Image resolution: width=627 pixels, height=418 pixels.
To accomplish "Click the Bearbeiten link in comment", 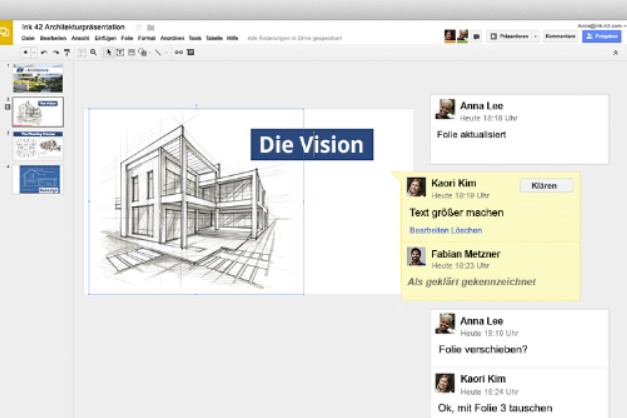I will pyautogui.click(x=429, y=230).
